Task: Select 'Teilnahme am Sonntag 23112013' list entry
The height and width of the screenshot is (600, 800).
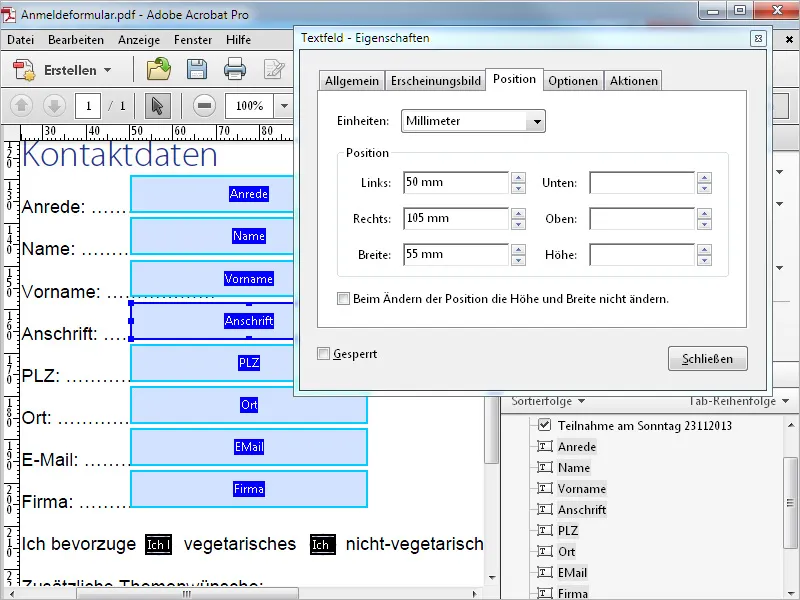Action: pyautogui.click(x=644, y=426)
